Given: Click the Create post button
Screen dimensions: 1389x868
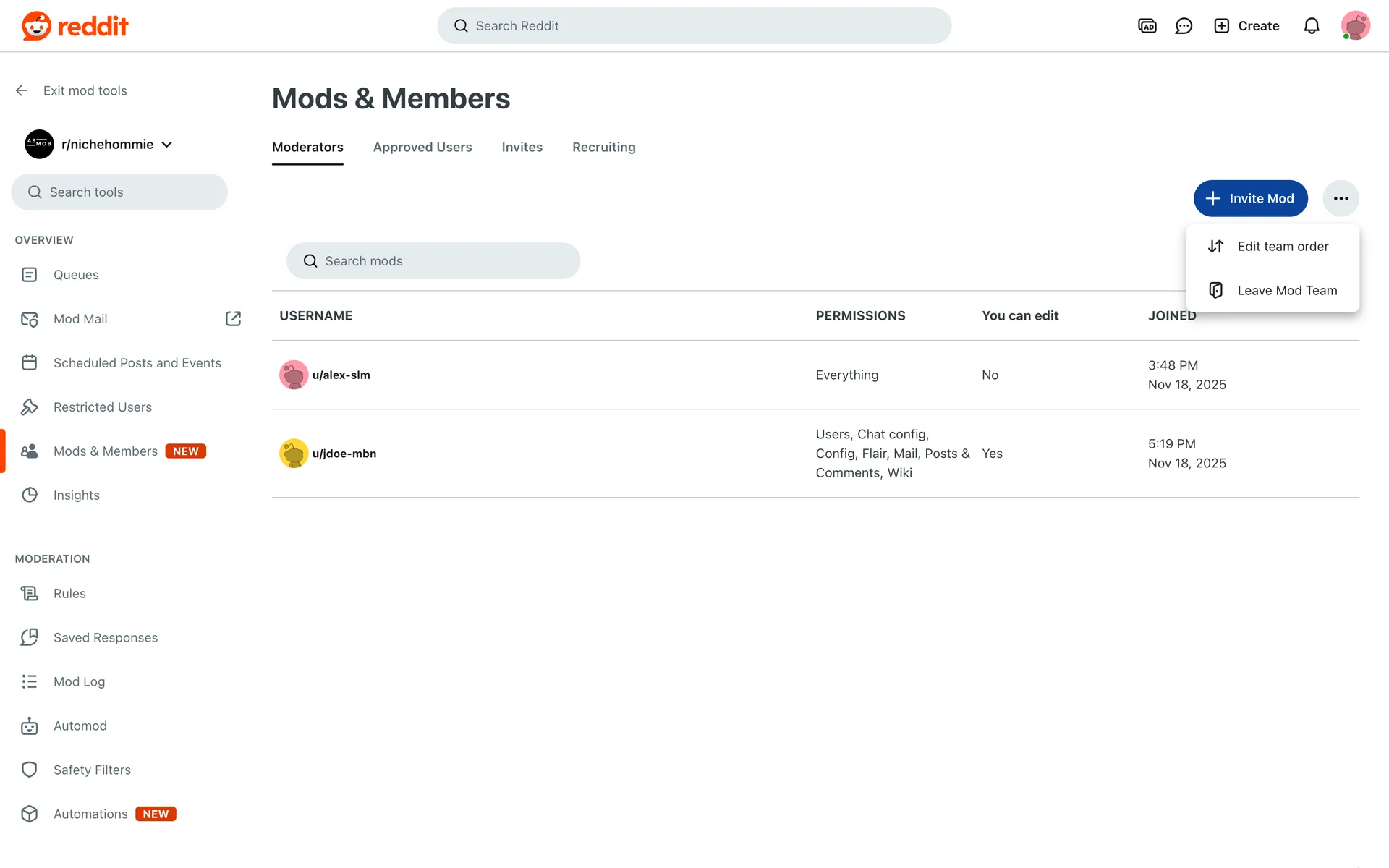Looking at the screenshot, I should pos(1246,26).
